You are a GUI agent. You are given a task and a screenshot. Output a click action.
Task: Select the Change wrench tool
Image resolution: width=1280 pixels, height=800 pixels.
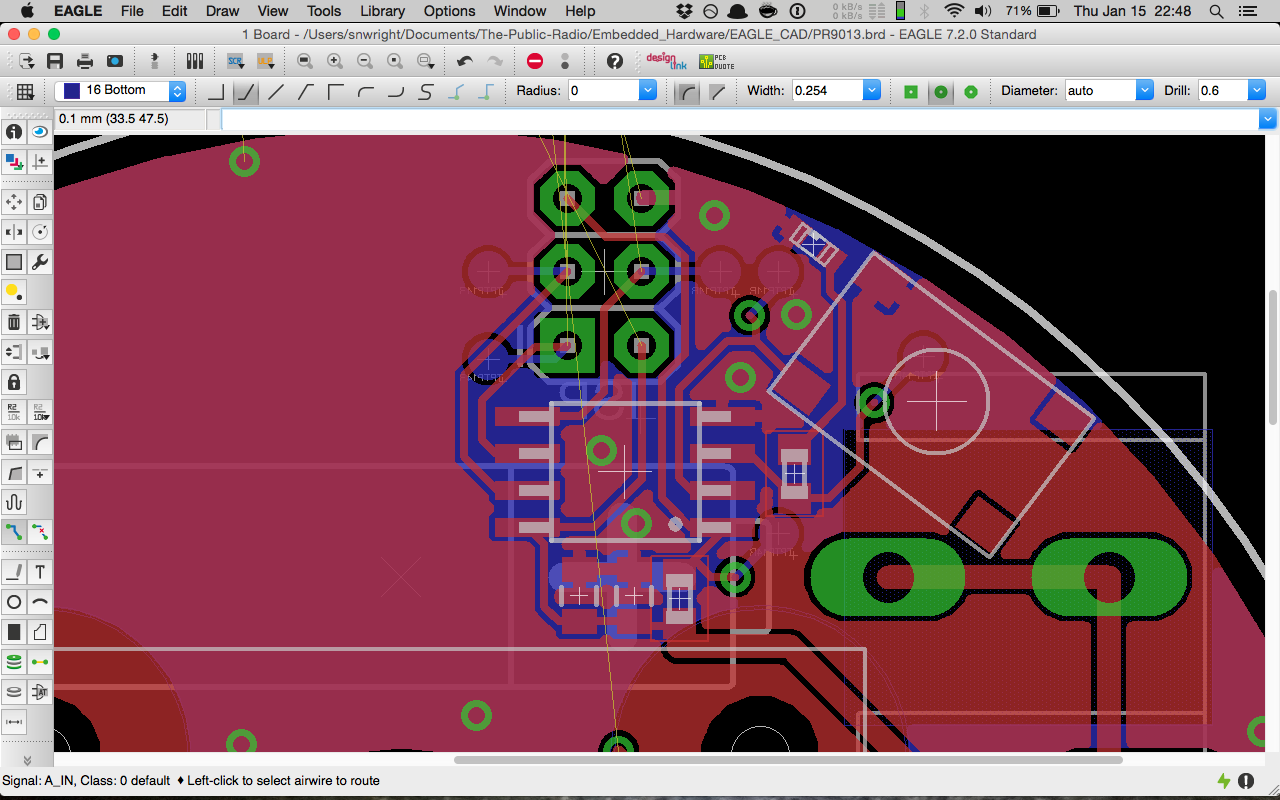[x=40, y=262]
